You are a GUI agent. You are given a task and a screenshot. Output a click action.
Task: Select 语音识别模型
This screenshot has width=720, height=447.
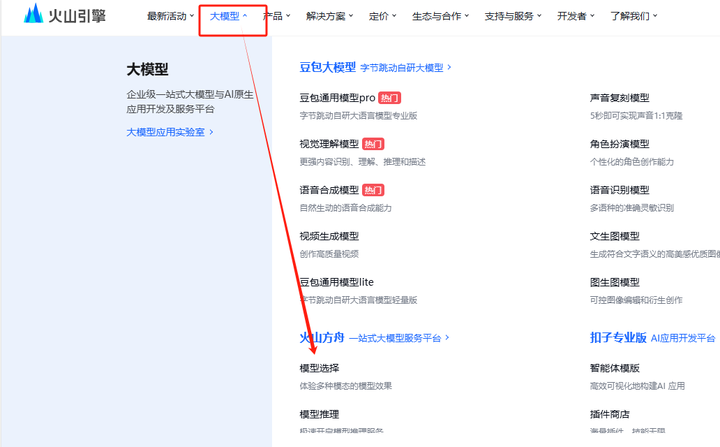(x=619, y=190)
